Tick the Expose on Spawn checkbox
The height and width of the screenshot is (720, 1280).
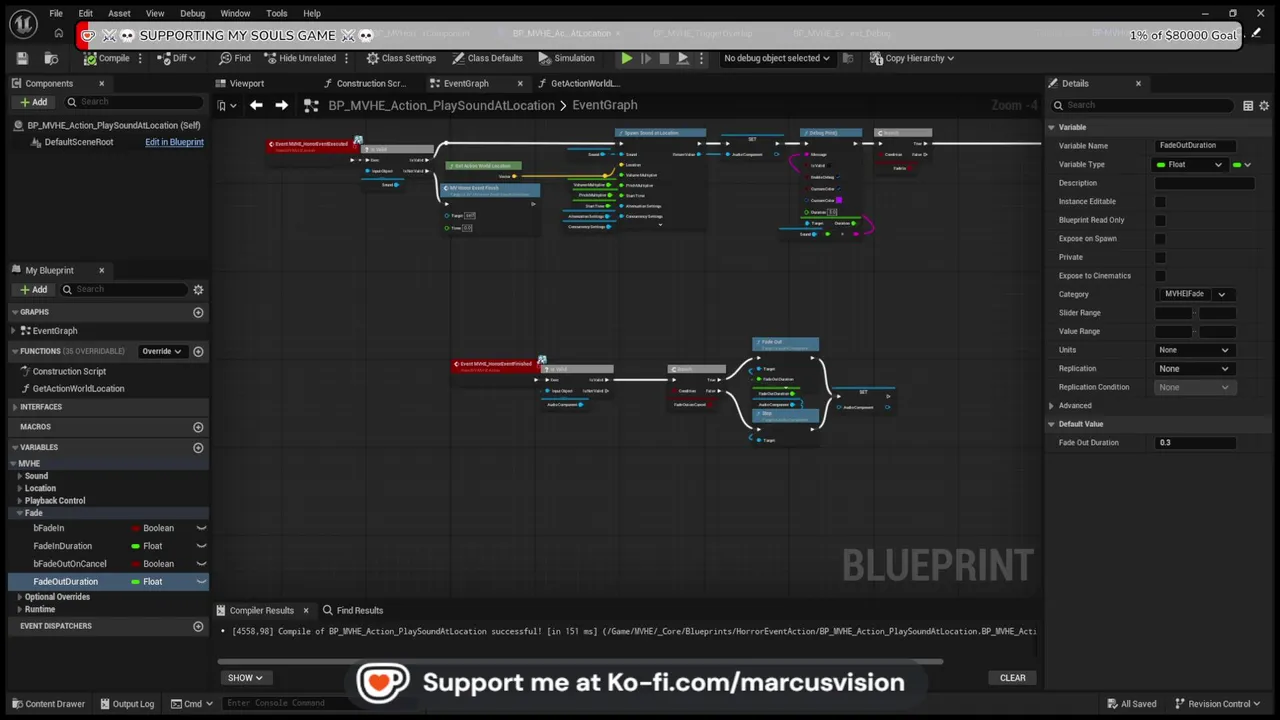[1160, 239]
